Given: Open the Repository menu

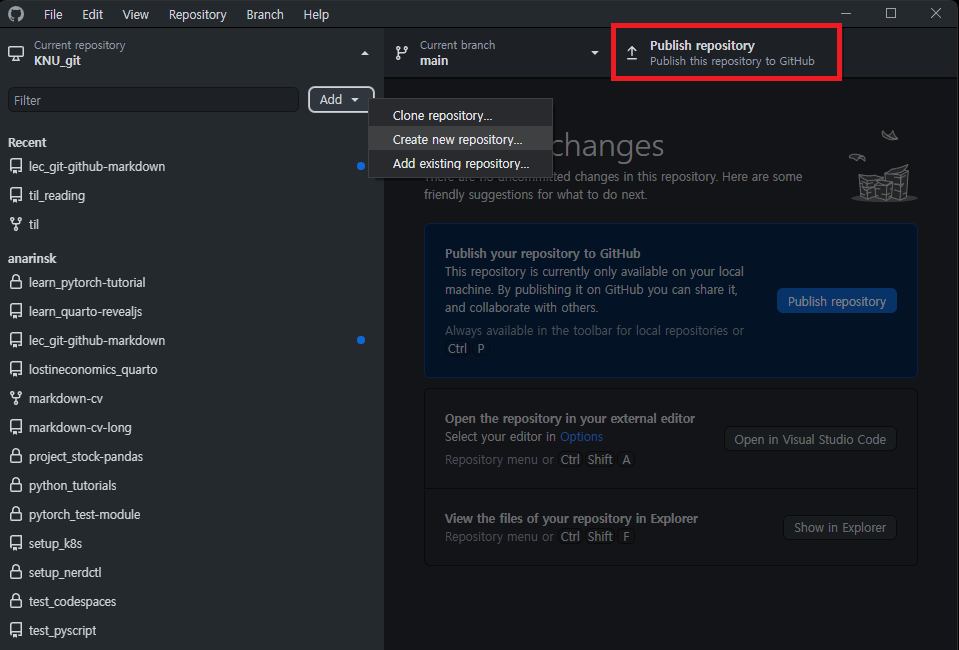Looking at the screenshot, I should point(198,14).
